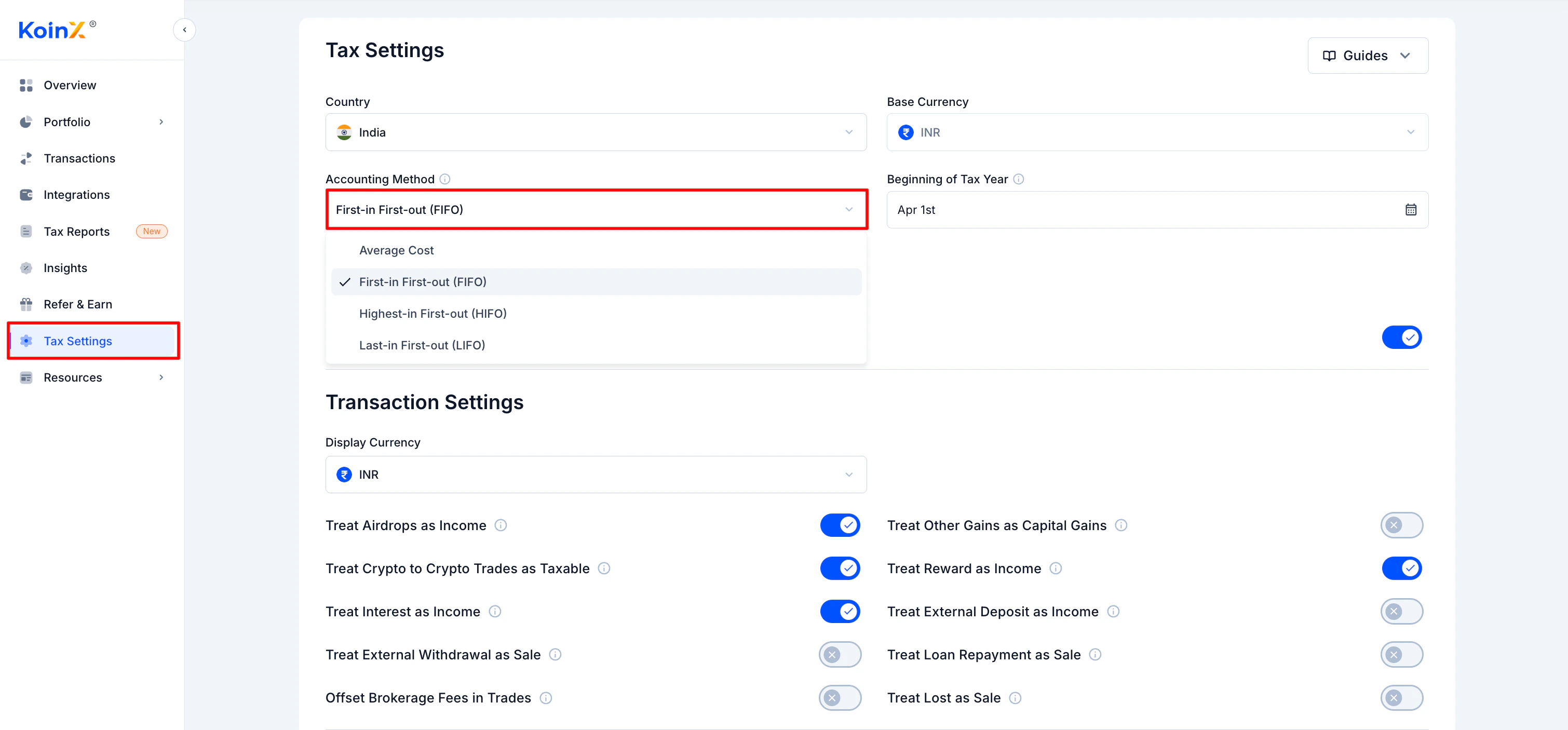
Task: Enable Treat External Withdrawal as Sale
Action: (840, 655)
